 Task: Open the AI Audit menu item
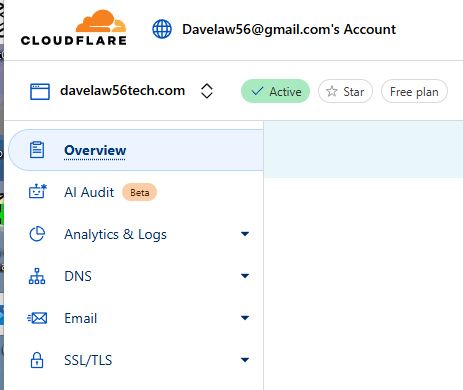pyautogui.click(x=136, y=192)
